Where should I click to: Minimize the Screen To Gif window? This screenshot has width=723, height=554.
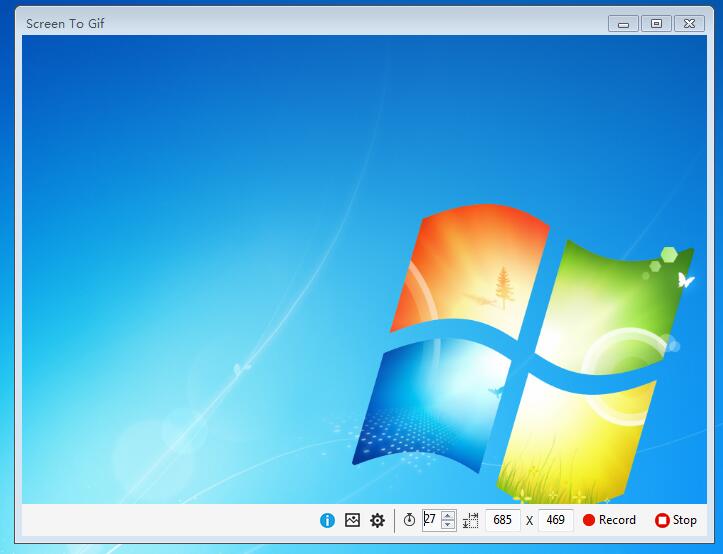[x=623, y=24]
